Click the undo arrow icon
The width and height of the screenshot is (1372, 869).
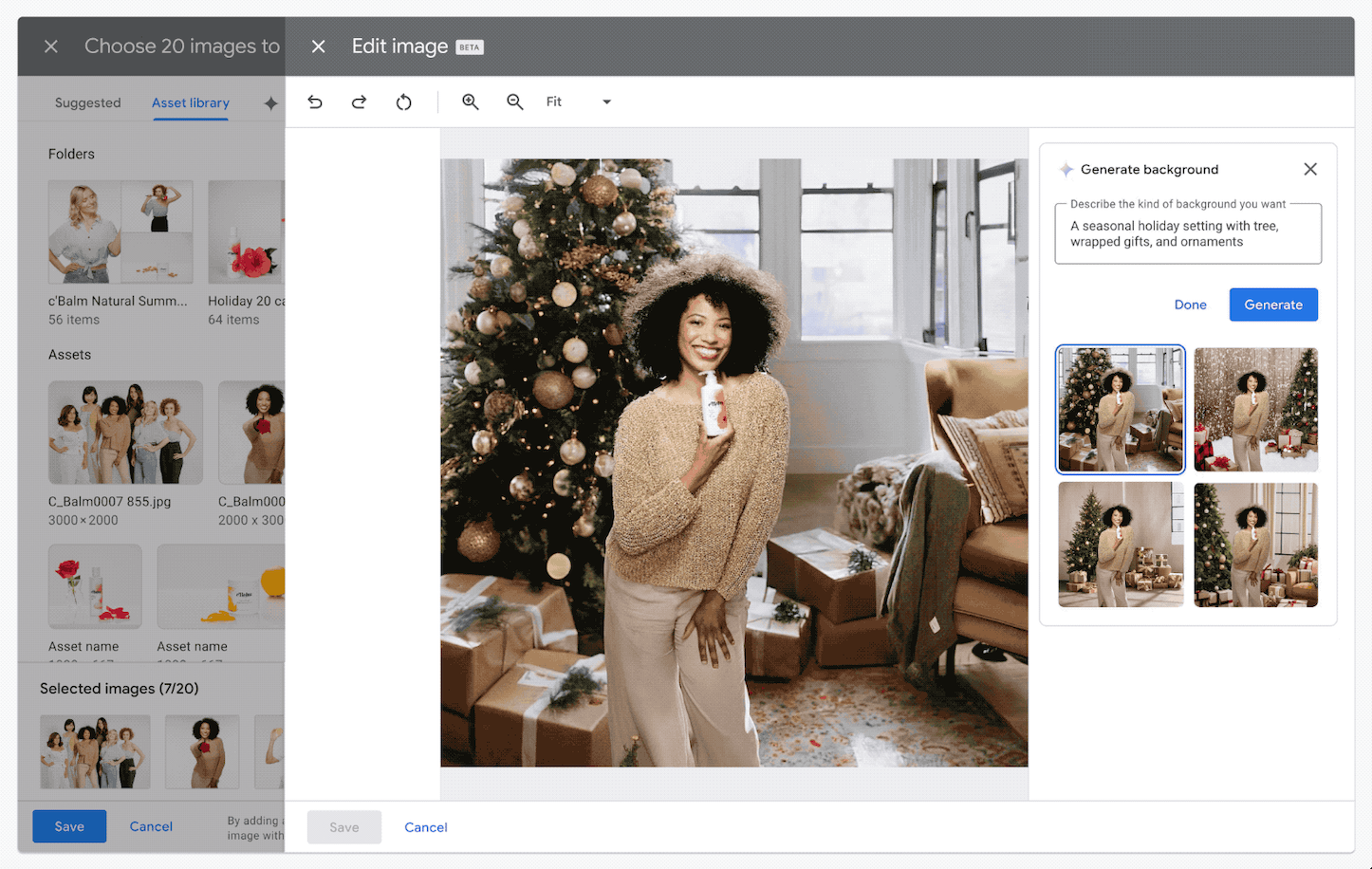tap(315, 102)
